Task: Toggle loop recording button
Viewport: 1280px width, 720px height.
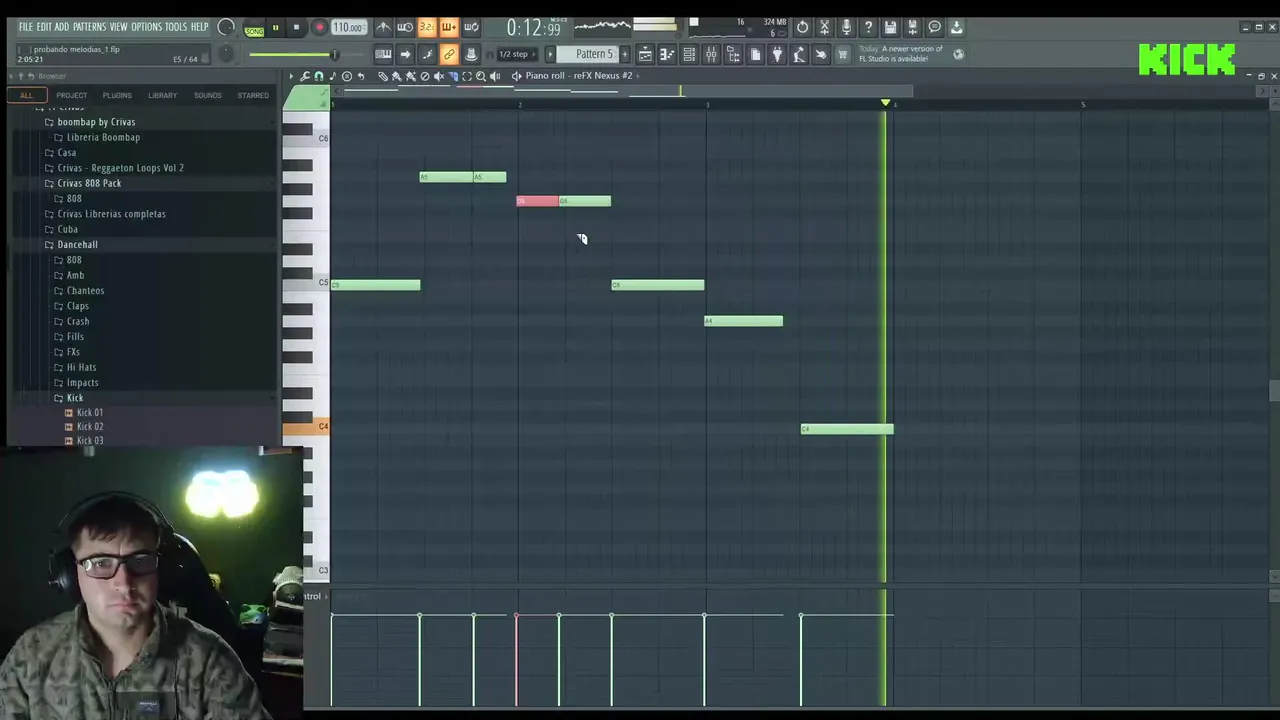Action: (470, 27)
